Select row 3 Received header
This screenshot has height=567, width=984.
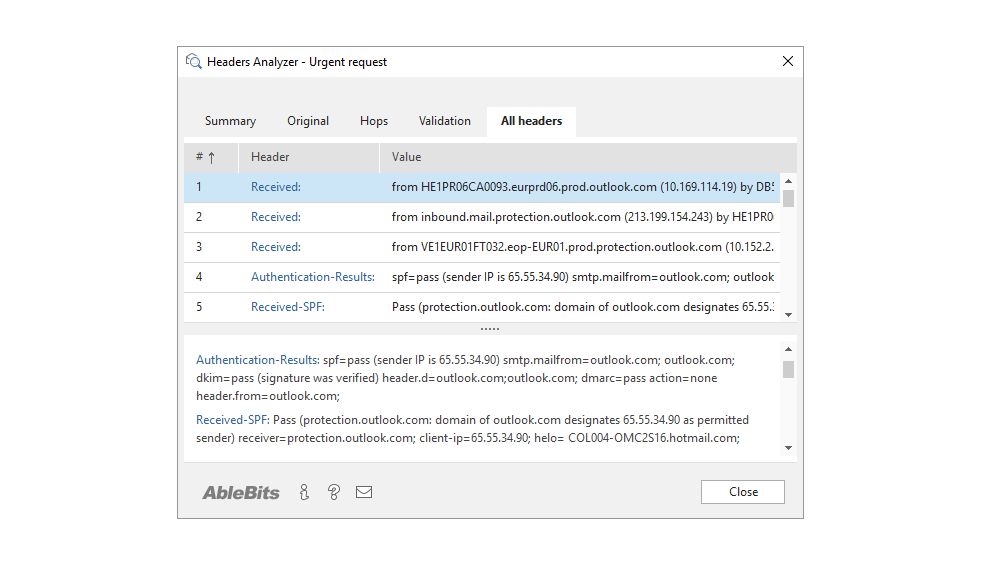click(482, 247)
